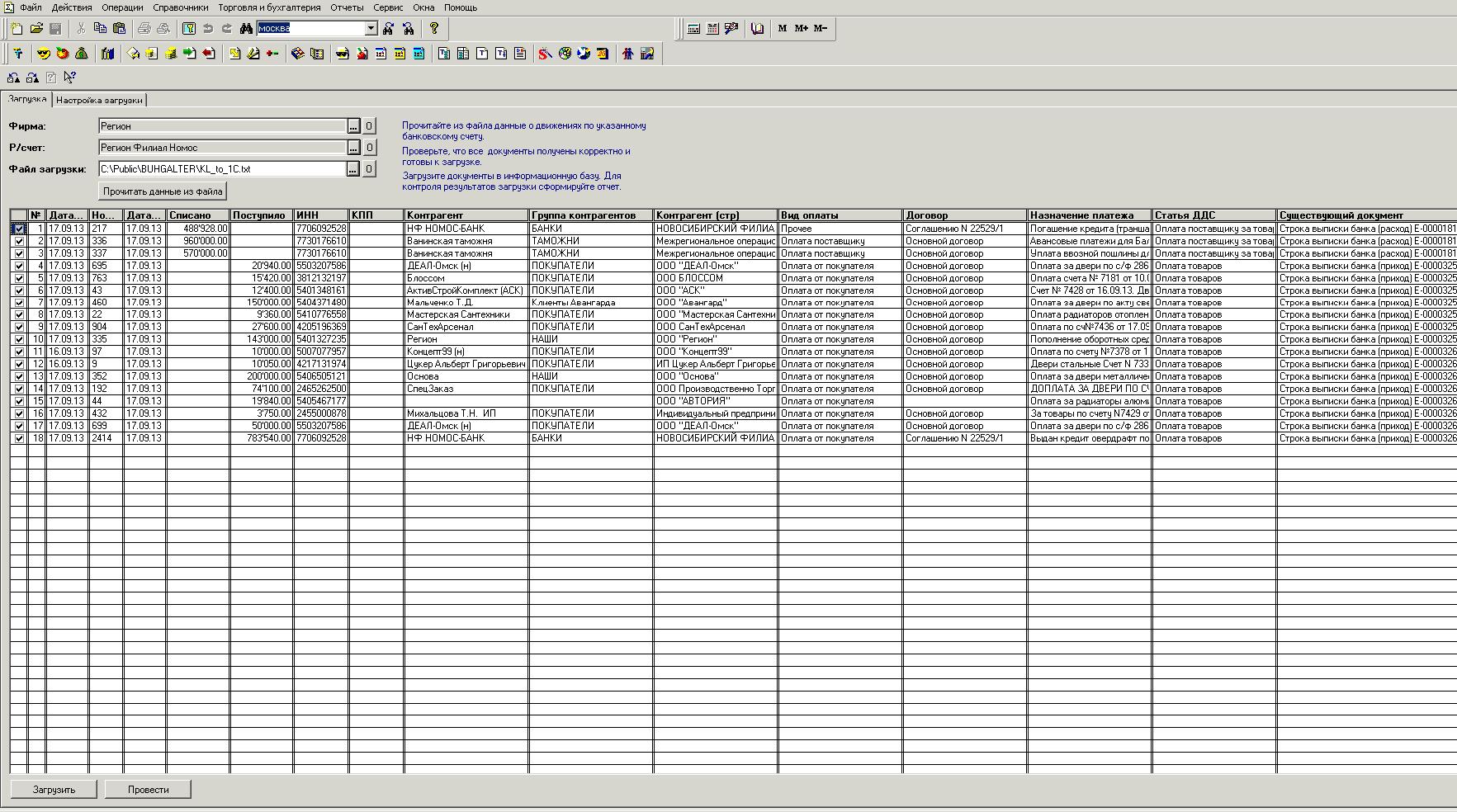Click the New document icon
Image resolution: width=1457 pixels, height=812 pixels.
point(17,29)
